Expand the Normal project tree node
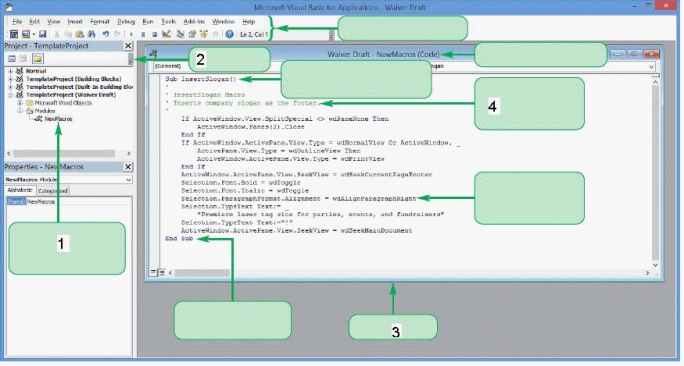Screen dimensions: 684x366 [10, 71]
